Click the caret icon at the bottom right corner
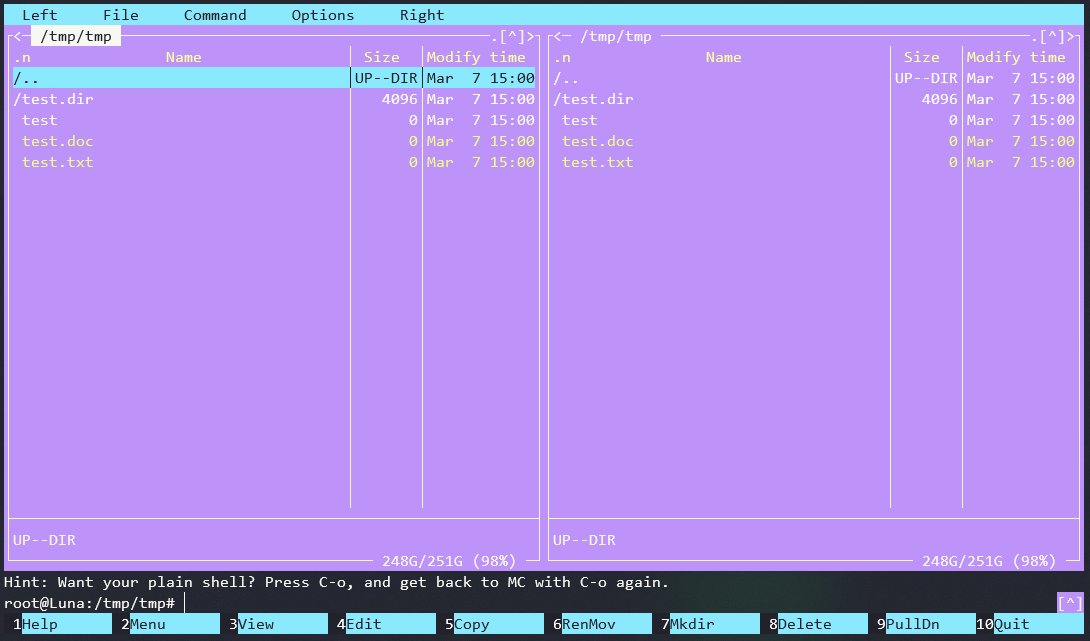This screenshot has width=1090, height=641. coord(1068,602)
